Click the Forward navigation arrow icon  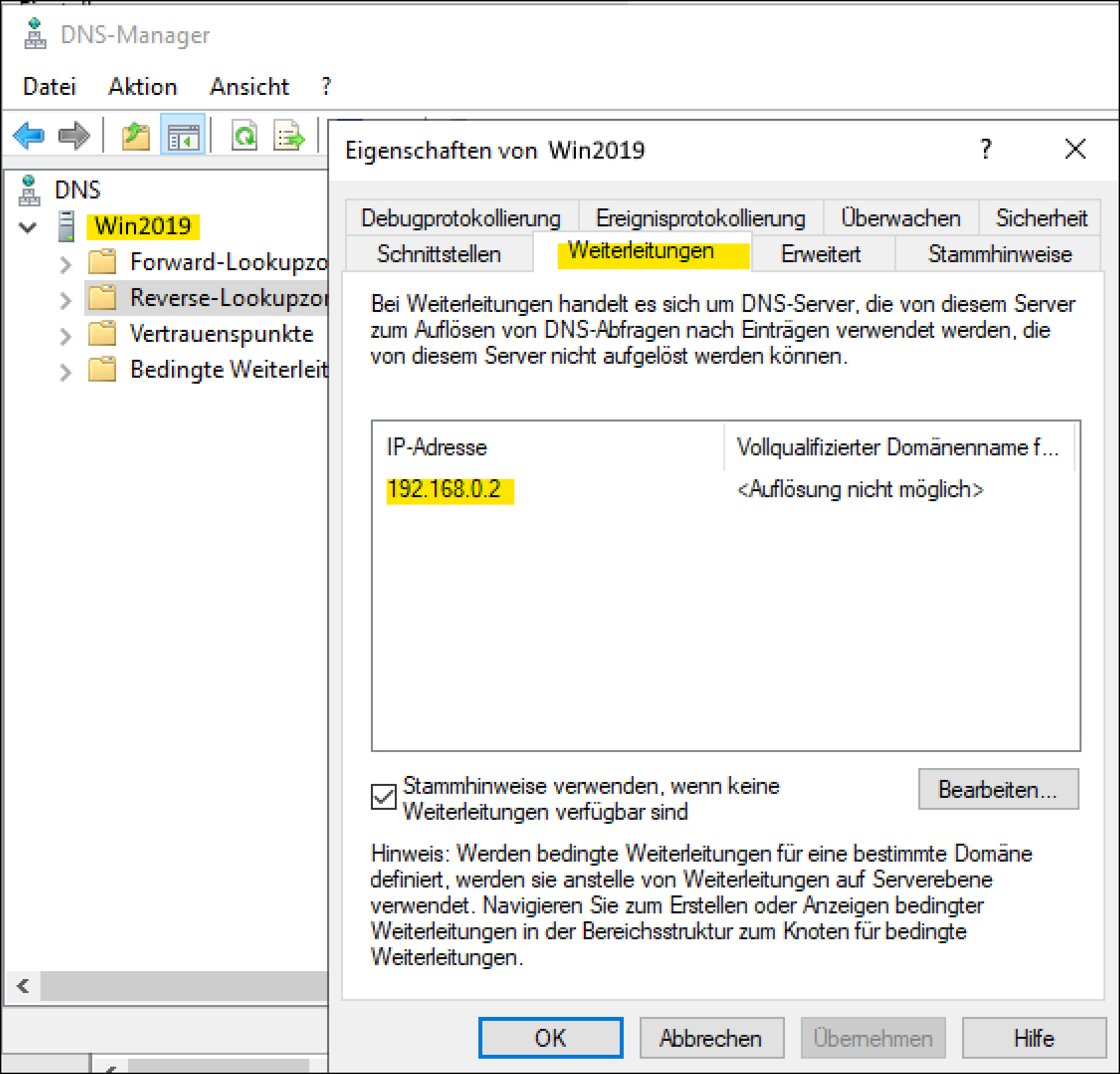(x=73, y=135)
